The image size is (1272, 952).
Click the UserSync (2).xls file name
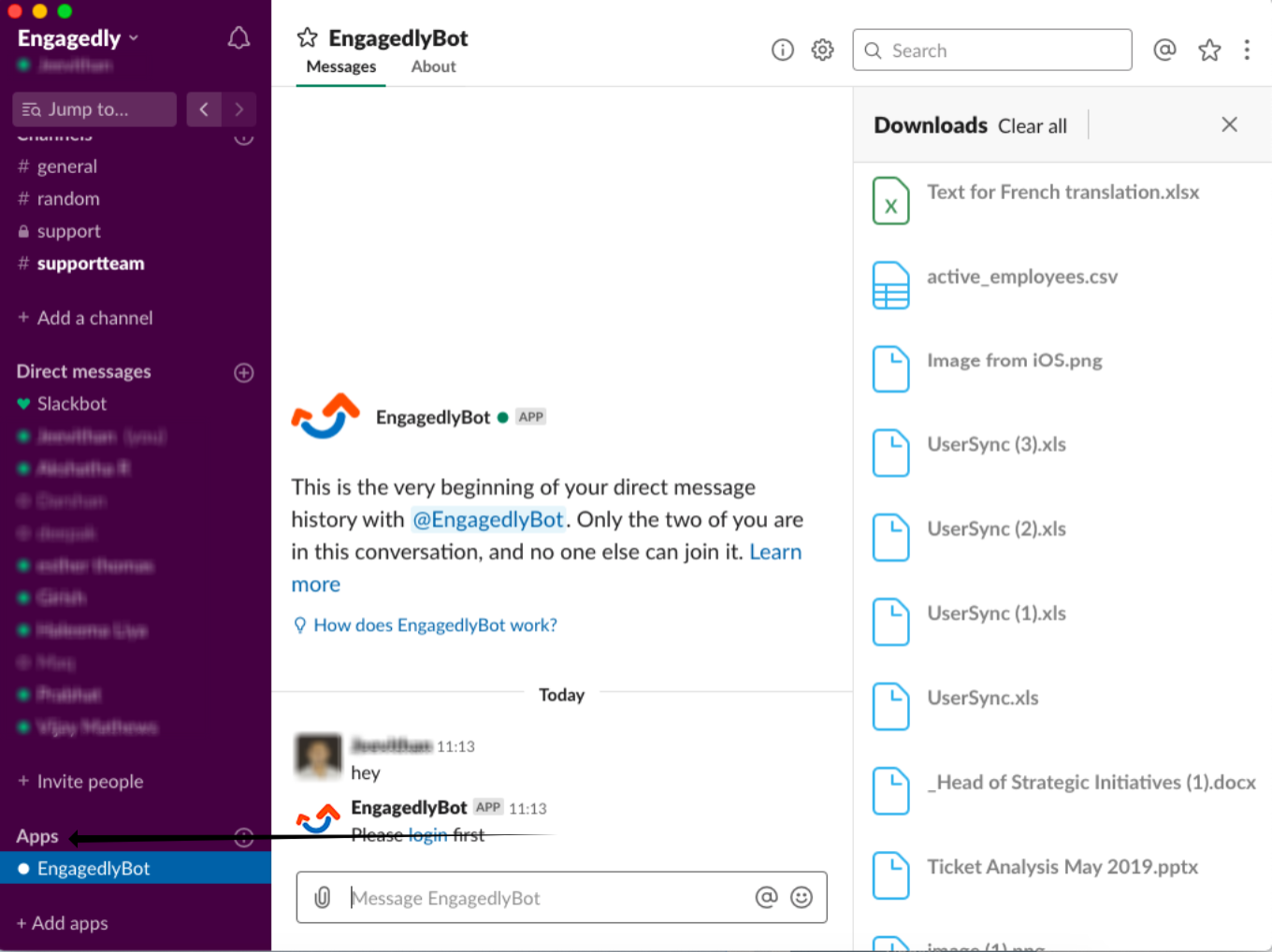(996, 528)
